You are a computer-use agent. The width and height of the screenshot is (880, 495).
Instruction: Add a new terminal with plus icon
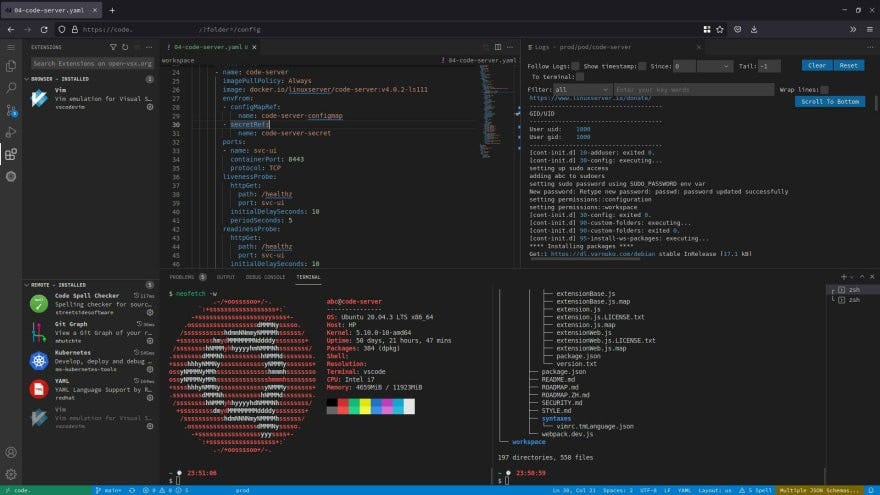click(844, 277)
